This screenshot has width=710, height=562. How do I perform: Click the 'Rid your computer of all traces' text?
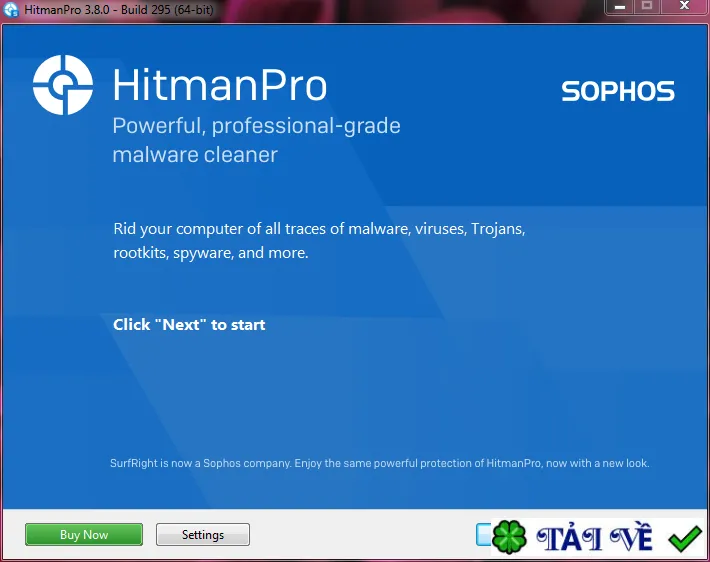(x=319, y=241)
